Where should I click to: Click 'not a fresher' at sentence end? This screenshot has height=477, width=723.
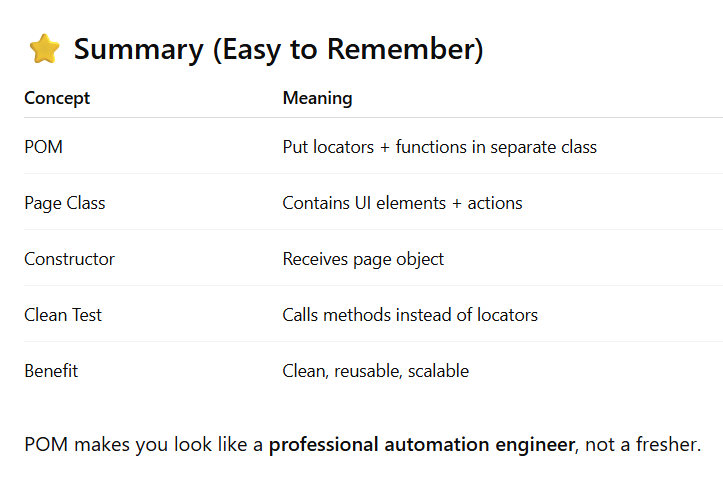coord(640,445)
